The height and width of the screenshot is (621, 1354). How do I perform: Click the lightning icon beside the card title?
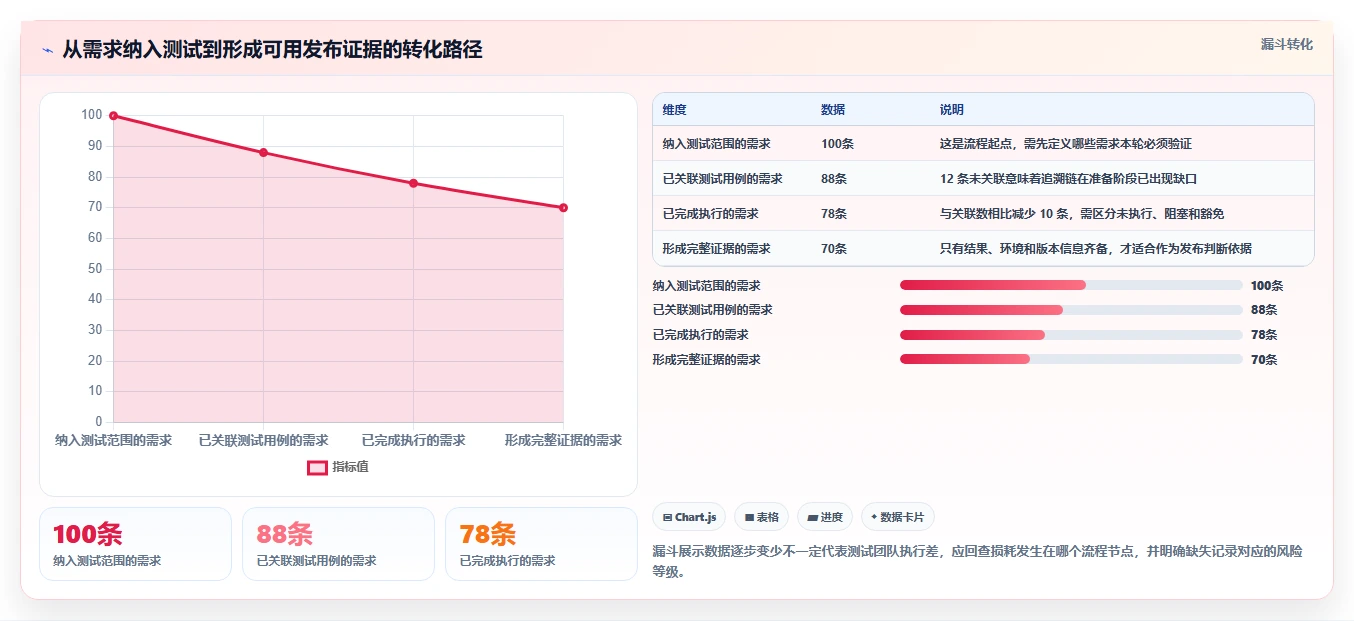[x=47, y=50]
